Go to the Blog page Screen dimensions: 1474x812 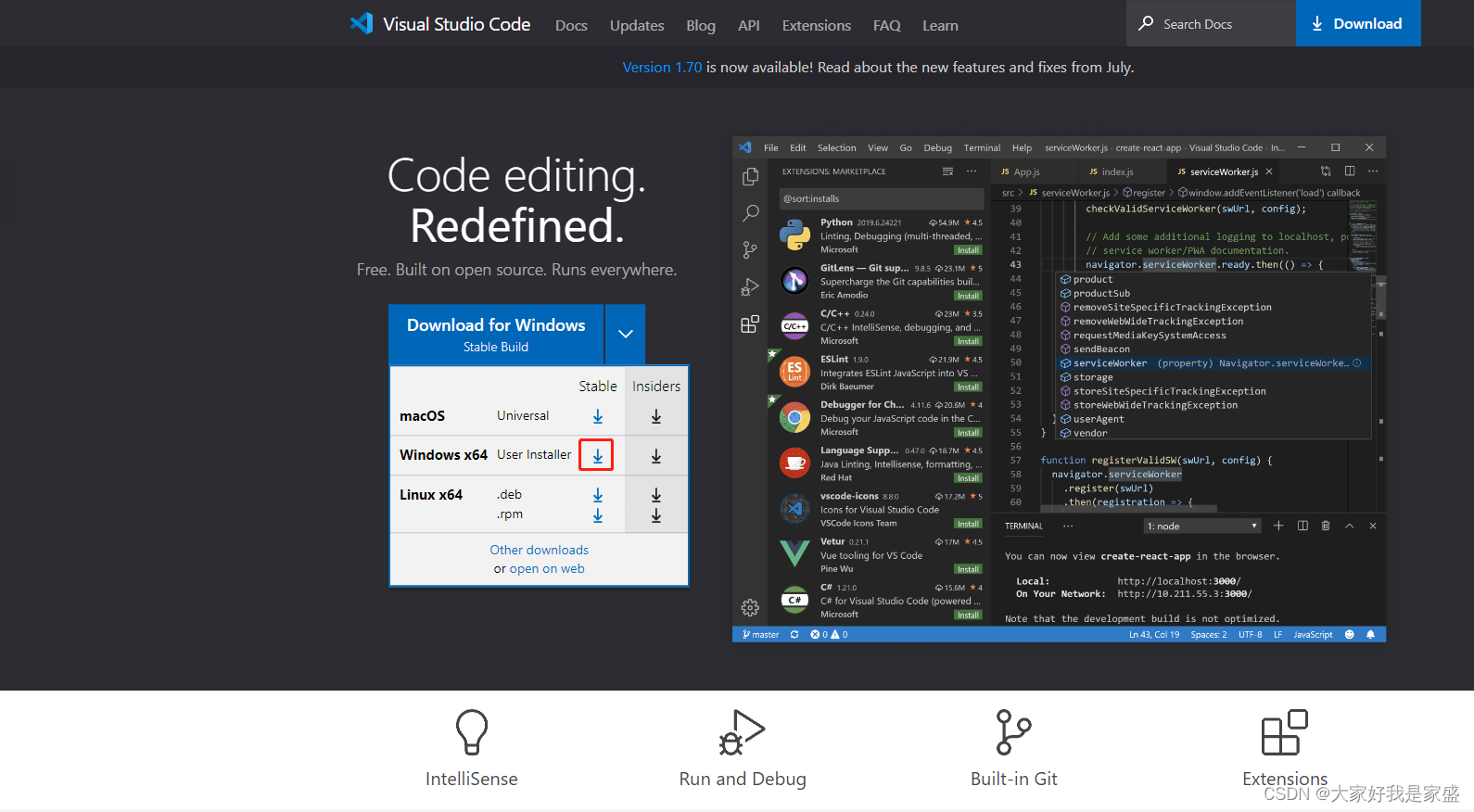[x=701, y=26]
